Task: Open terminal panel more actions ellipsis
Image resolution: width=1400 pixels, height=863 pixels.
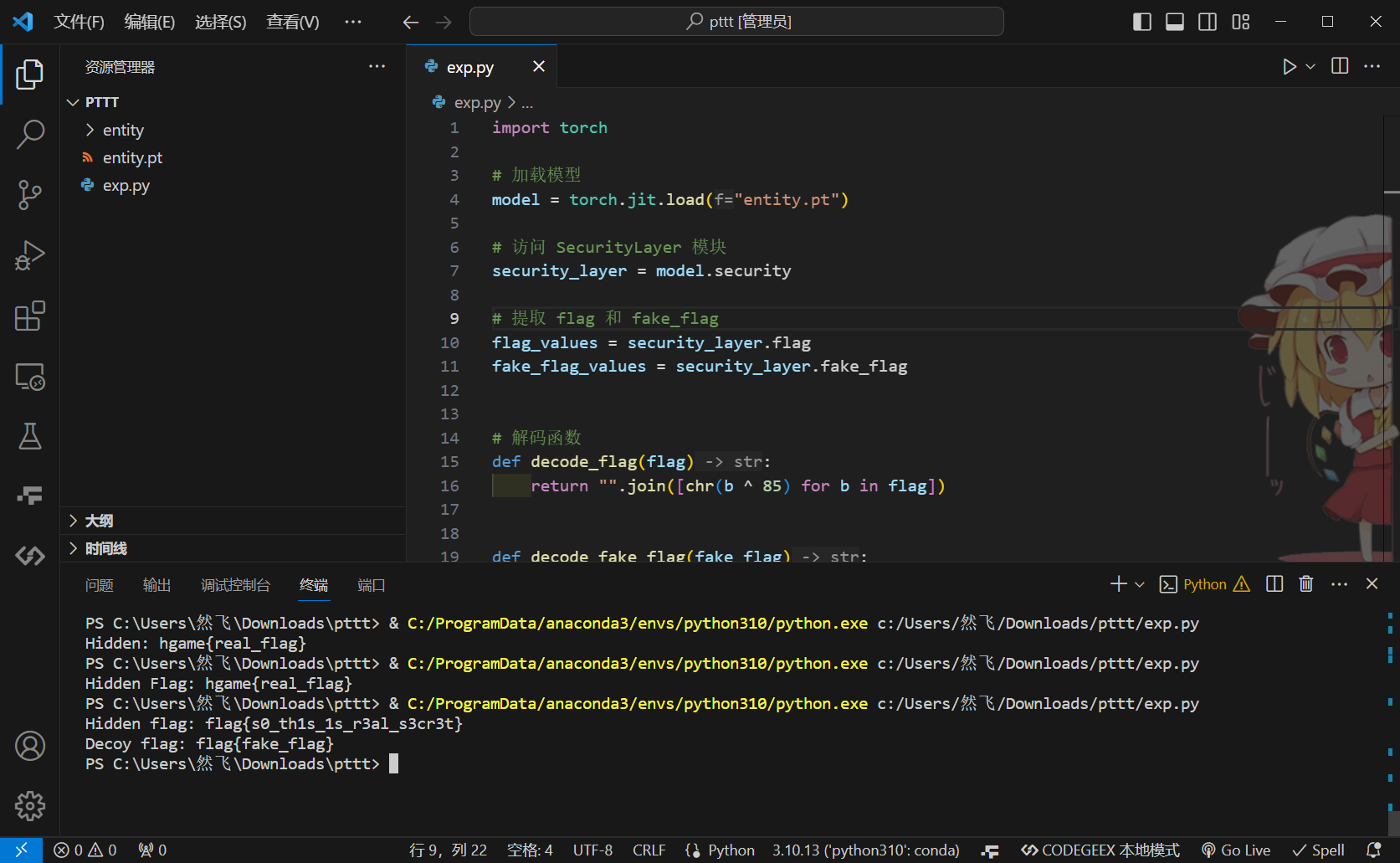Action: 1339,584
